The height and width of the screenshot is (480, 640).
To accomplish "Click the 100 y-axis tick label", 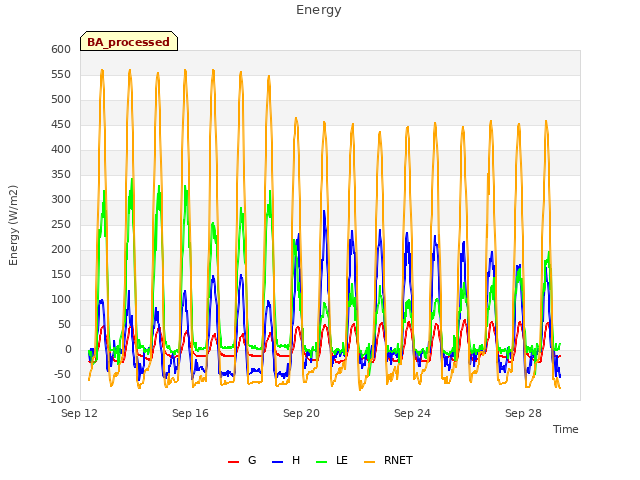I will click(x=61, y=299).
